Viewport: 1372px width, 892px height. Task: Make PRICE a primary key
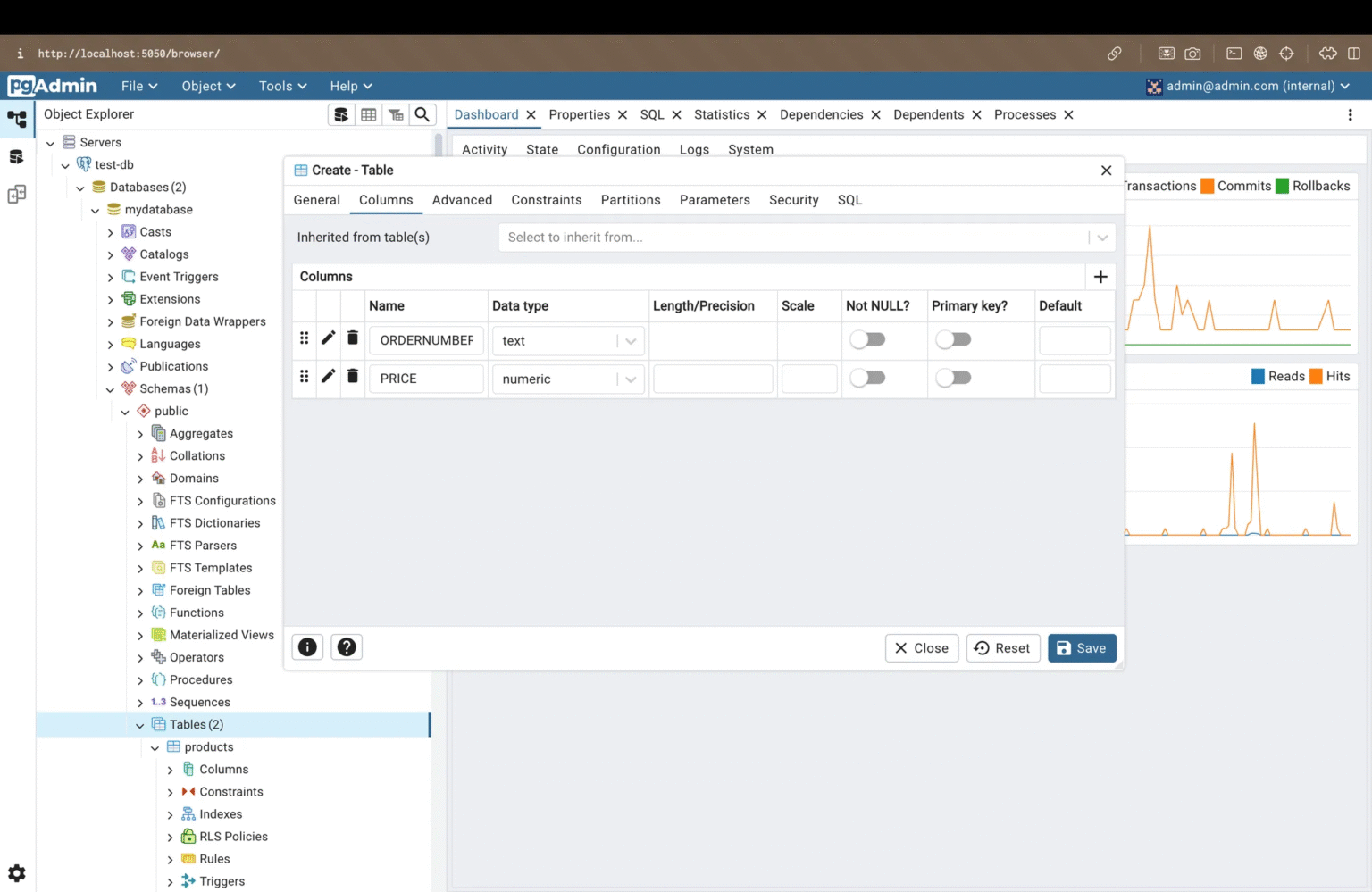[953, 378]
